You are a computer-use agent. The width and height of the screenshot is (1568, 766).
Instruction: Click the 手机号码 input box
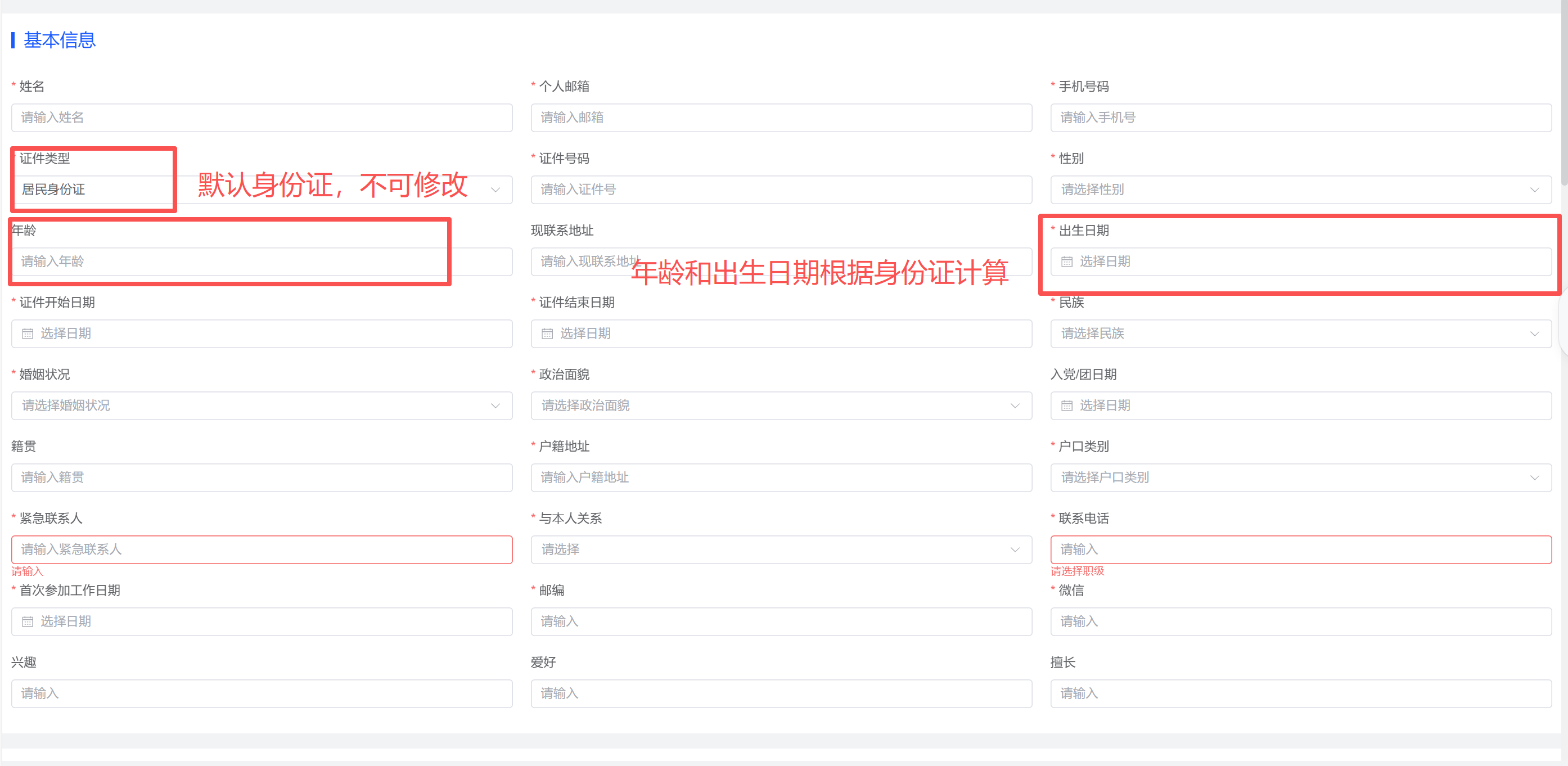click(x=1300, y=118)
